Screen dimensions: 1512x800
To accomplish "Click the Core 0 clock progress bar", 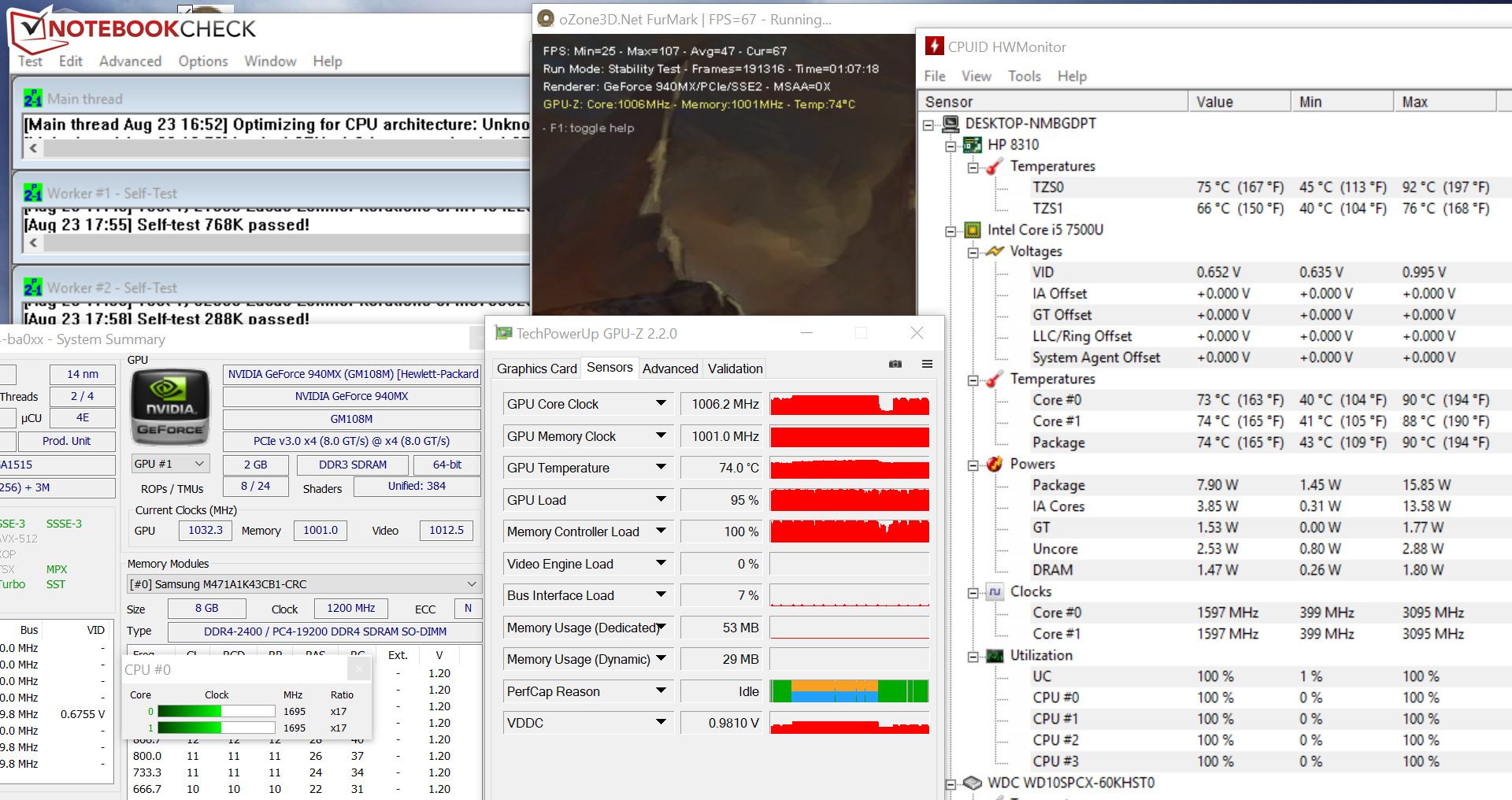I will point(216,711).
